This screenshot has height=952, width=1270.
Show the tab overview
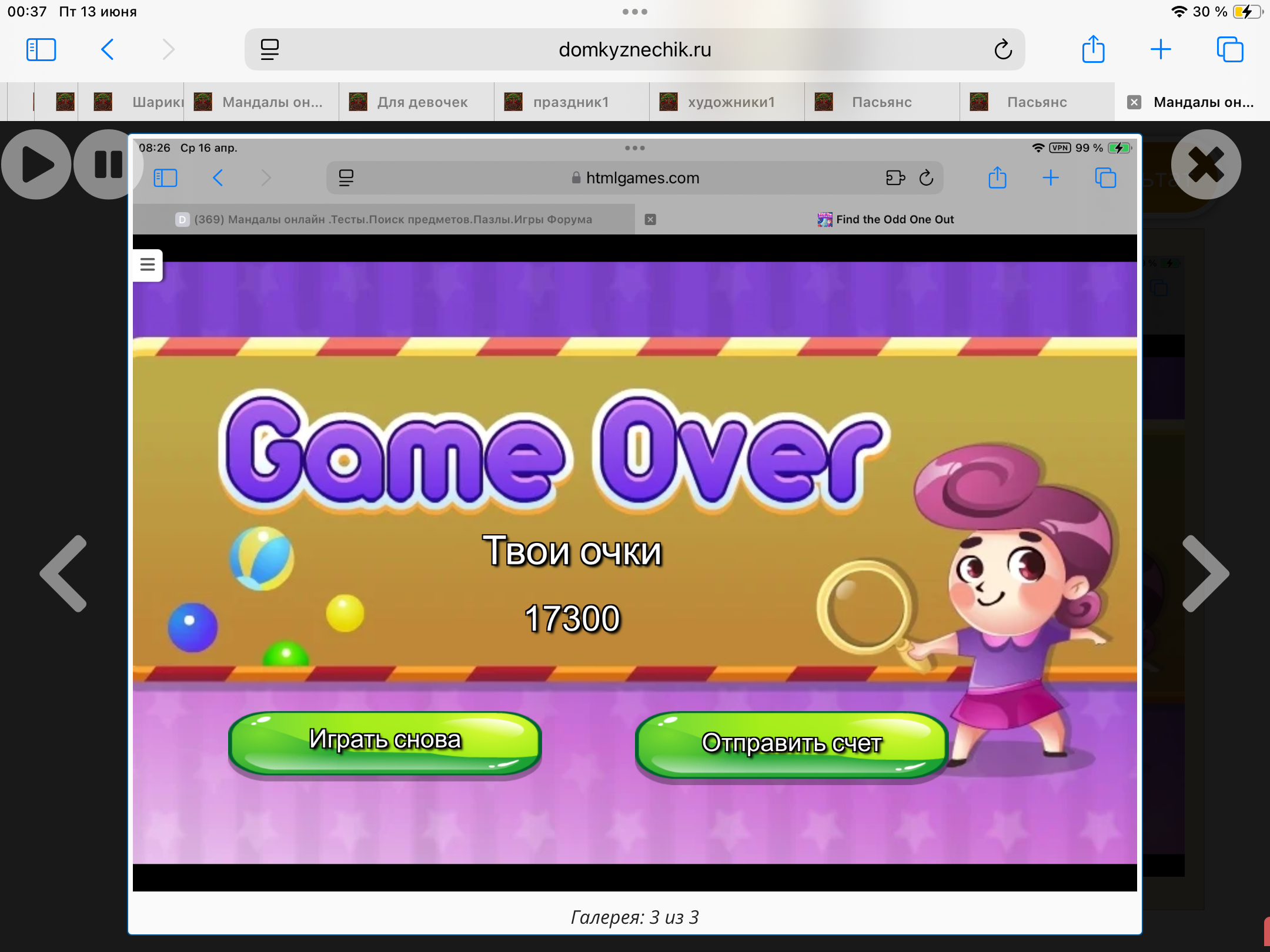(1229, 49)
